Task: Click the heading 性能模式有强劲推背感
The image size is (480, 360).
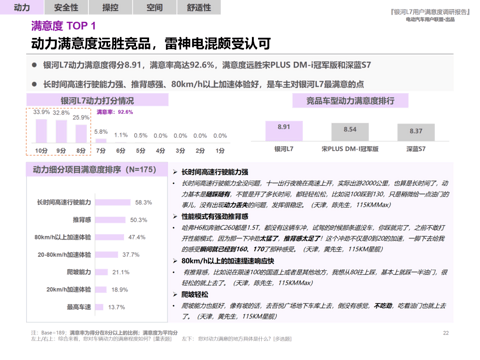Action: pyautogui.click(x=215, y=216)
